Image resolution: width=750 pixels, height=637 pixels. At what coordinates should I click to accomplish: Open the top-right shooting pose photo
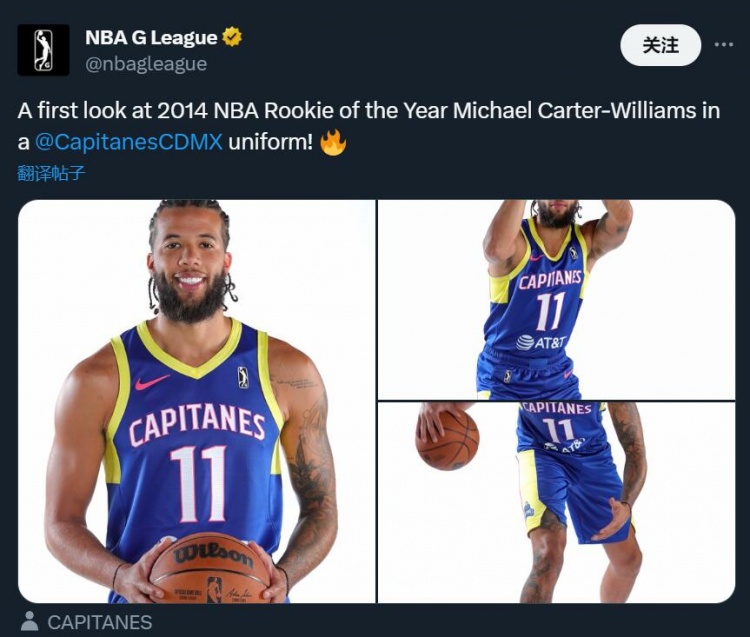pyautogui.click(x=556, y=299)
